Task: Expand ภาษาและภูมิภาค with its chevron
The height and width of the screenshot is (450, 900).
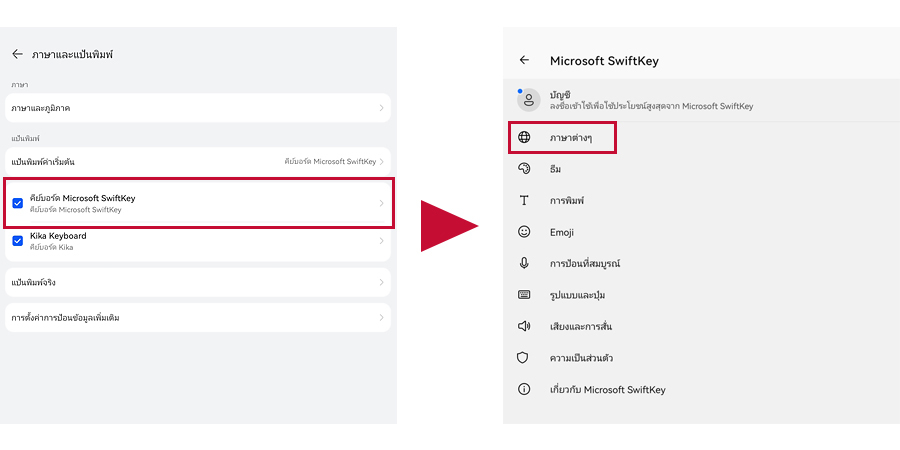Action: click(x=381, y=107)
